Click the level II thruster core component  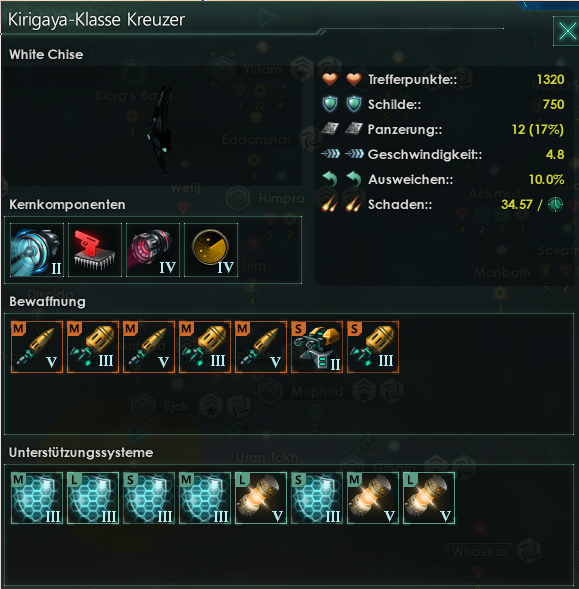(x=37, y=250)
